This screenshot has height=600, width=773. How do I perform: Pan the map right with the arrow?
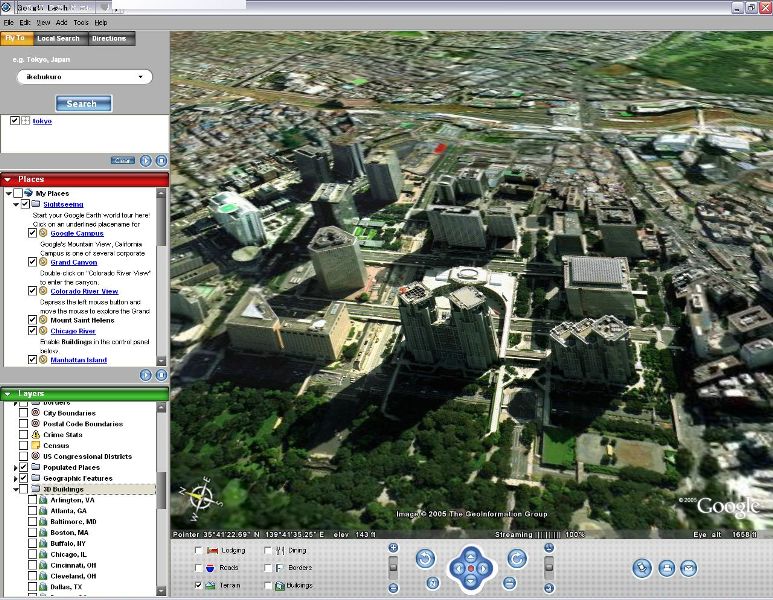tap(483, 568)
